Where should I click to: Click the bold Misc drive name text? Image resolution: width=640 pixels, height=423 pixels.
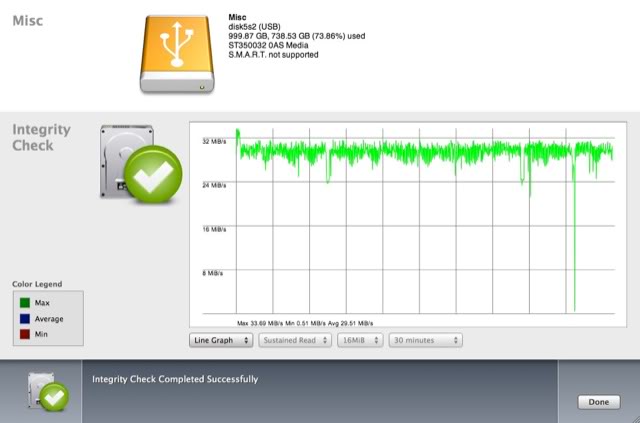point(237,18)
